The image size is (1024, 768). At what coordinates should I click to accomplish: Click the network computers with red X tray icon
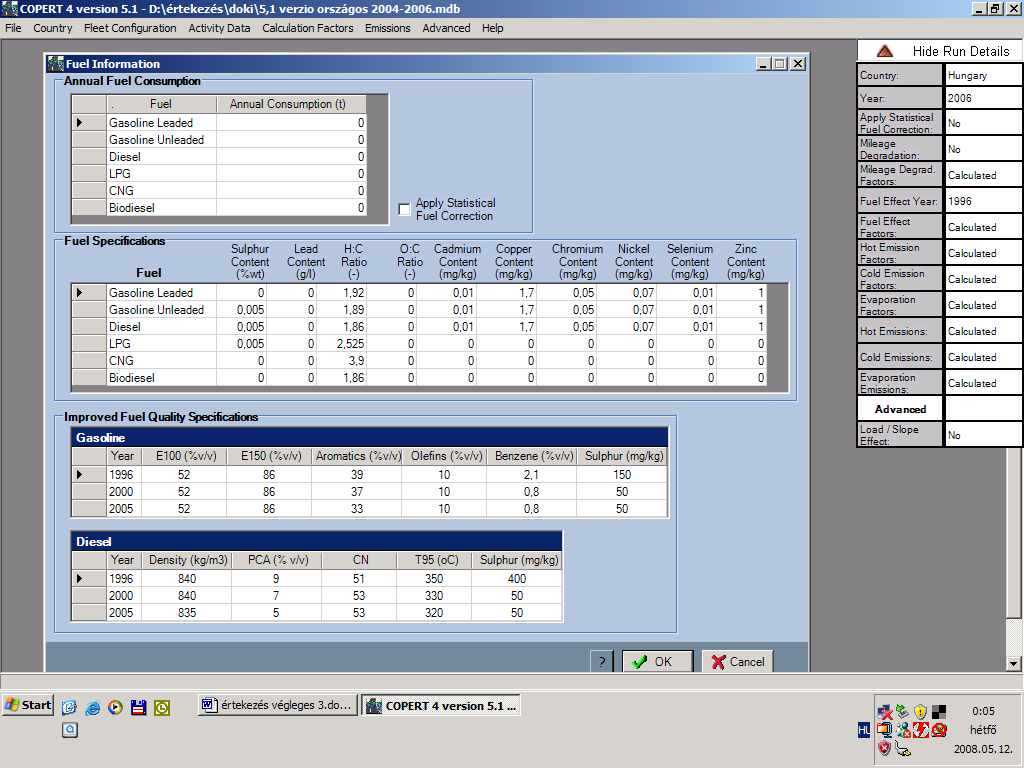coord(885,711)
